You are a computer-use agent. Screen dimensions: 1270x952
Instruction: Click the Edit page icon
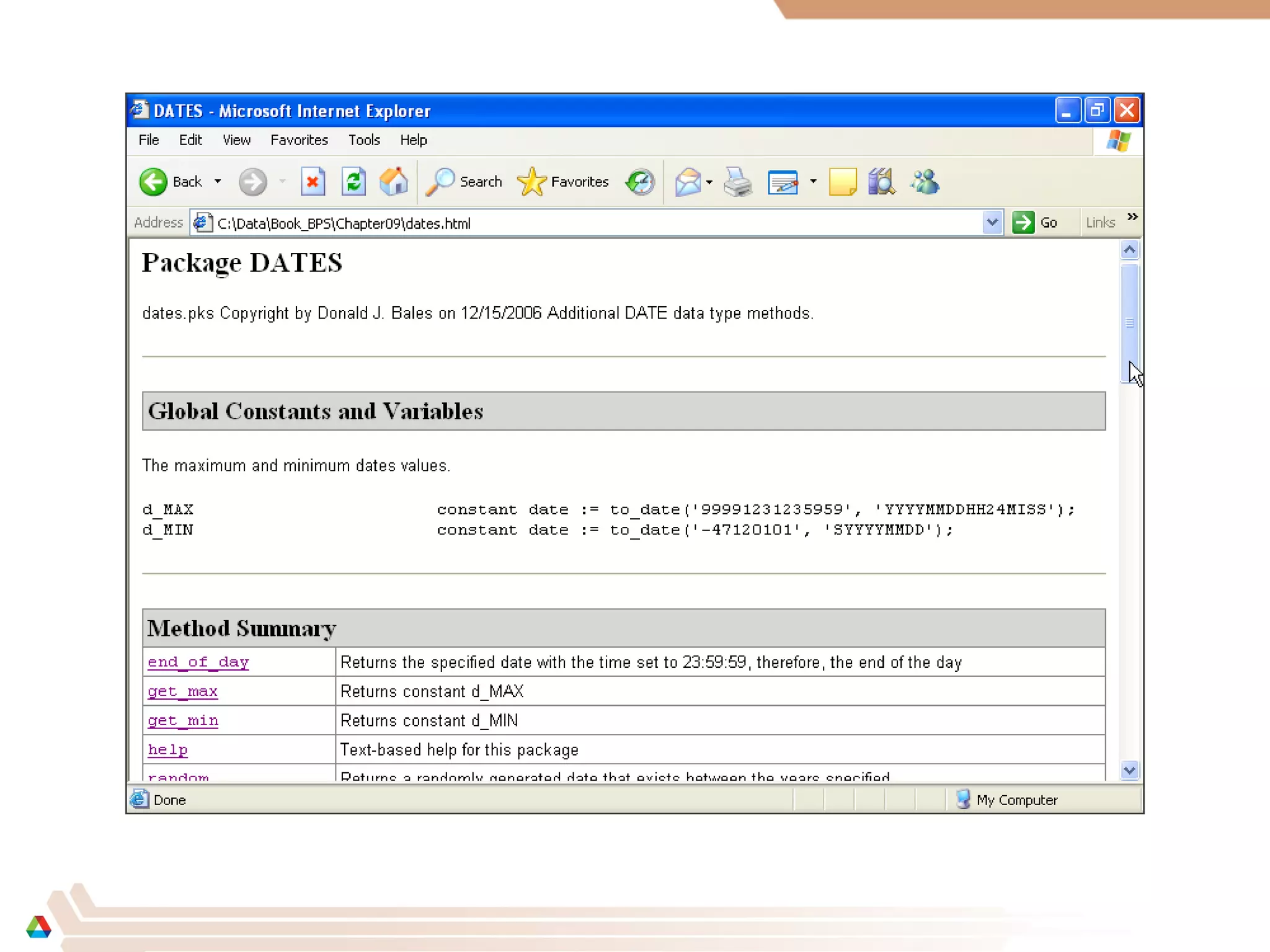[x=783, y=182]
